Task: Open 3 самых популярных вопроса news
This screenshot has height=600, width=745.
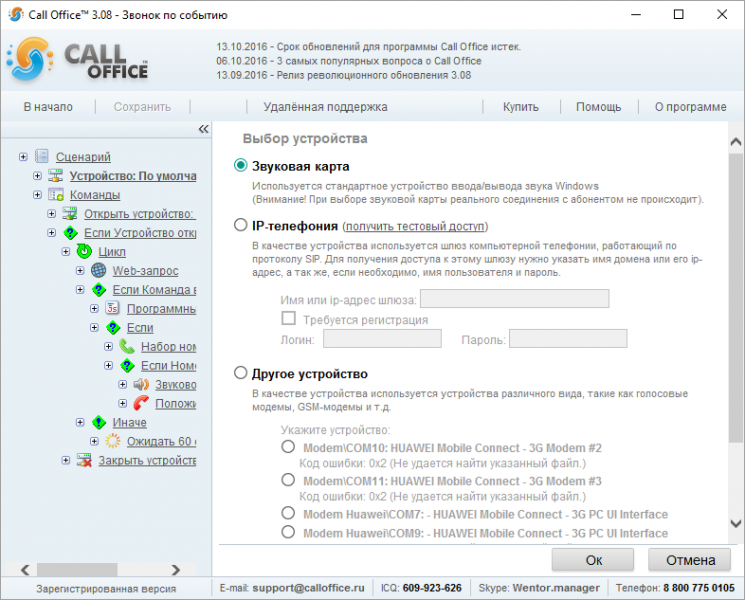Action: [x=349, y=61]
